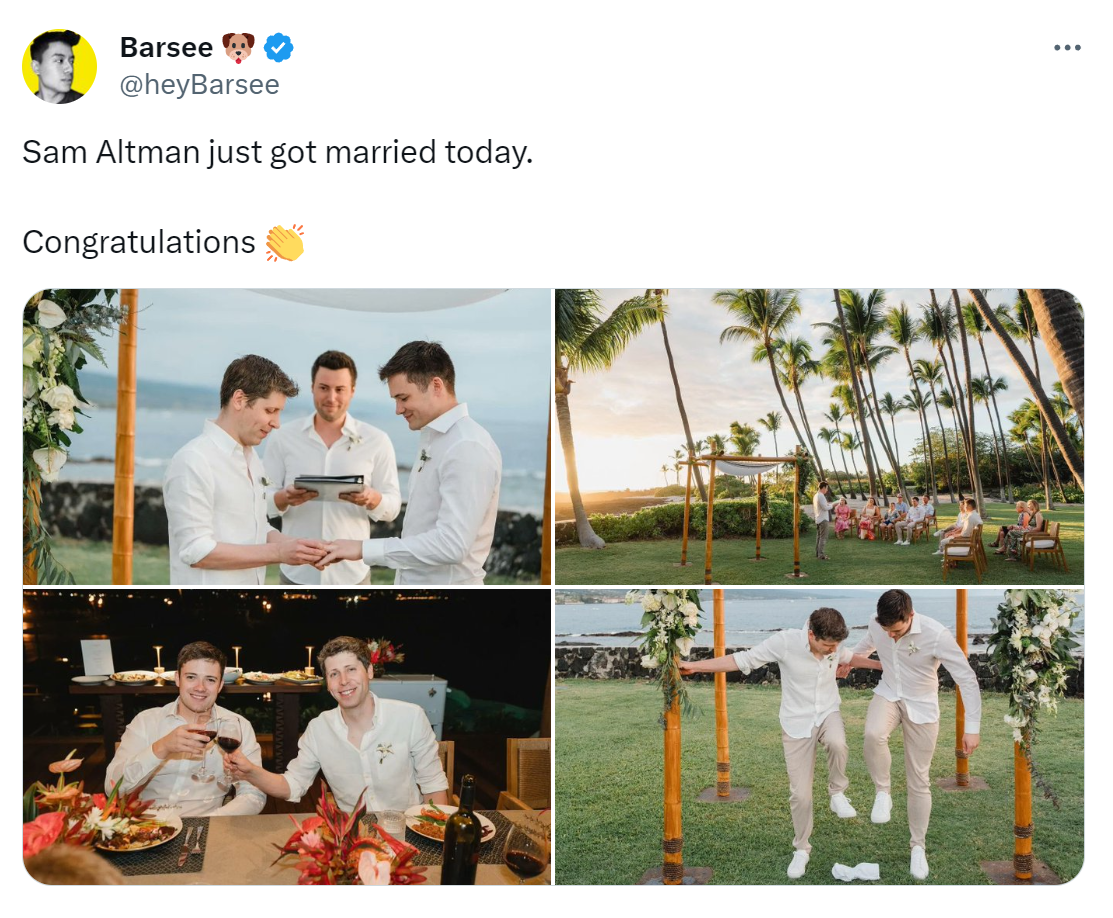Image resolution: width=1113 pixels, height=918 pixels.
Task: Click the clapping hands emoji
Action: point(285,243)
